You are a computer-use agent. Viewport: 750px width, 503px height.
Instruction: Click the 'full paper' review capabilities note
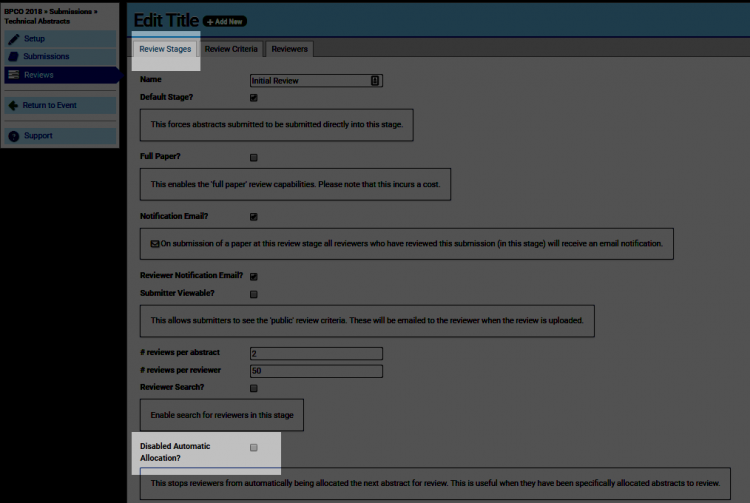pyautogui.click(x=296, y=184)
